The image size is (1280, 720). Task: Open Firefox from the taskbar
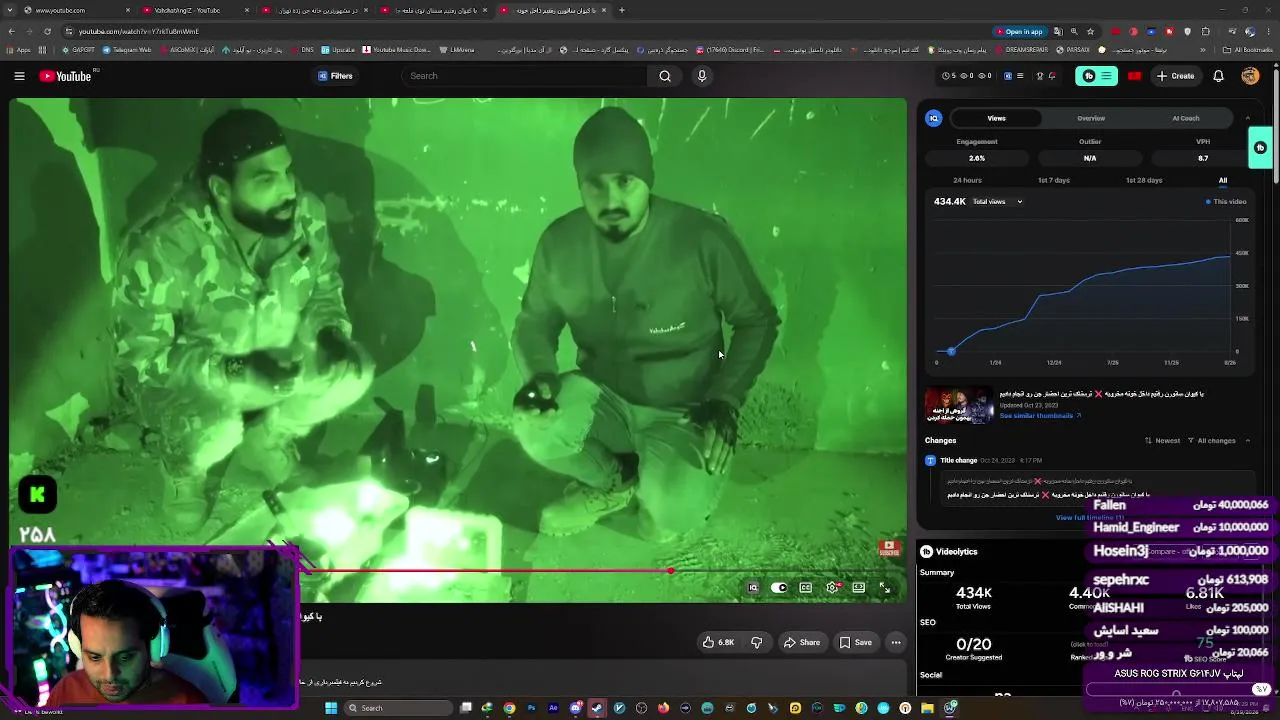pos(663,708)
